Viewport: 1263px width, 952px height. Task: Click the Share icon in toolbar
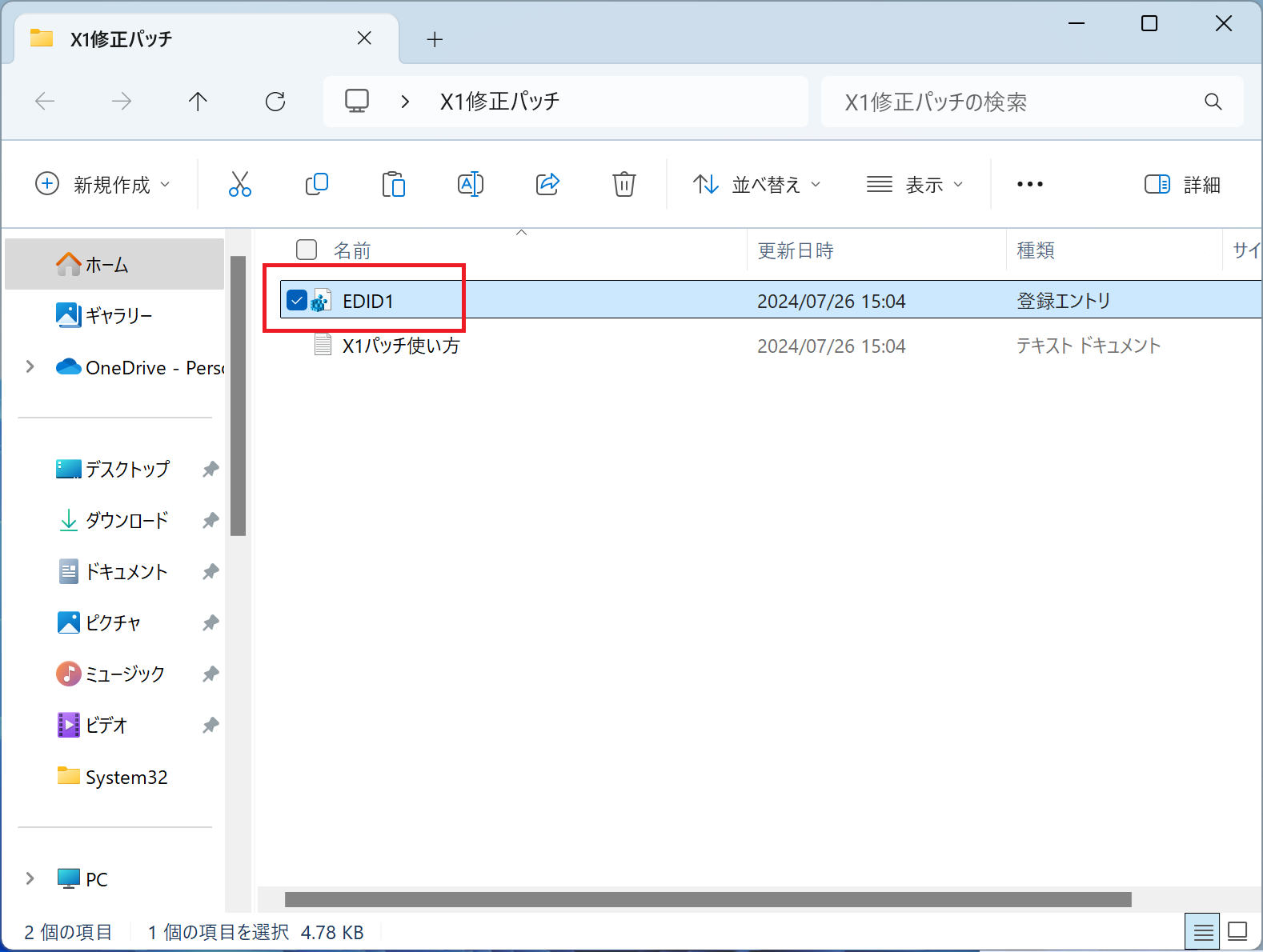[x=547, y=184]
